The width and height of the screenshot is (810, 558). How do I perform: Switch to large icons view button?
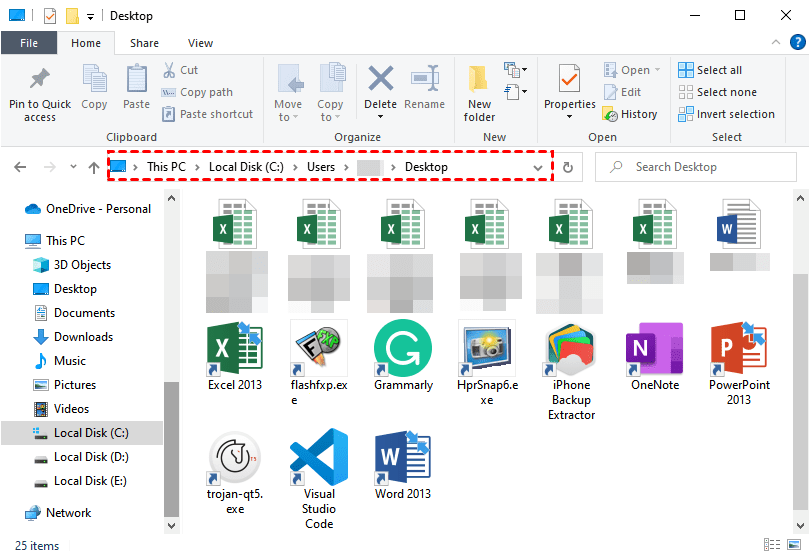[794, 545]
